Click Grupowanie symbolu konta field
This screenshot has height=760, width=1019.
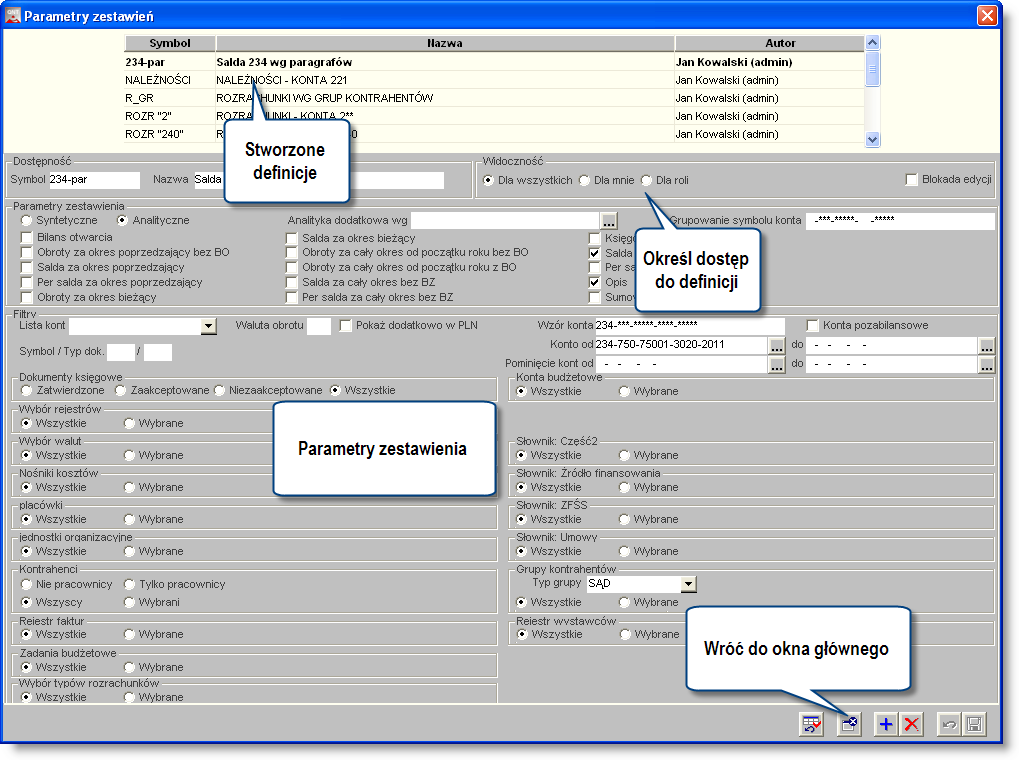[900, 220]
